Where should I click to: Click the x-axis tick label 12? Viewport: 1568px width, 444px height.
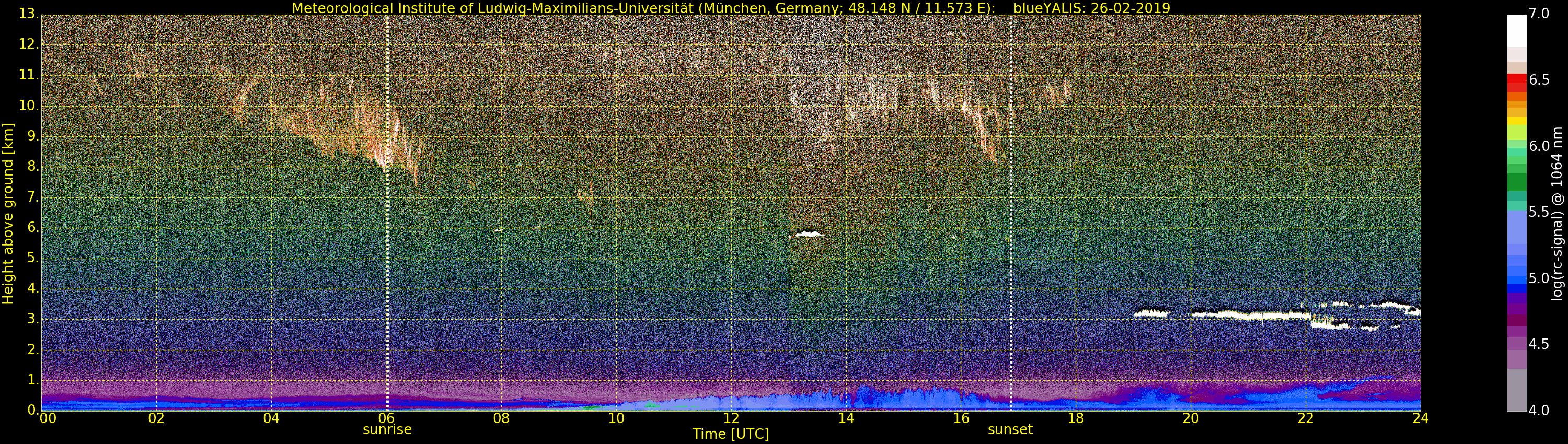point(731,418)
